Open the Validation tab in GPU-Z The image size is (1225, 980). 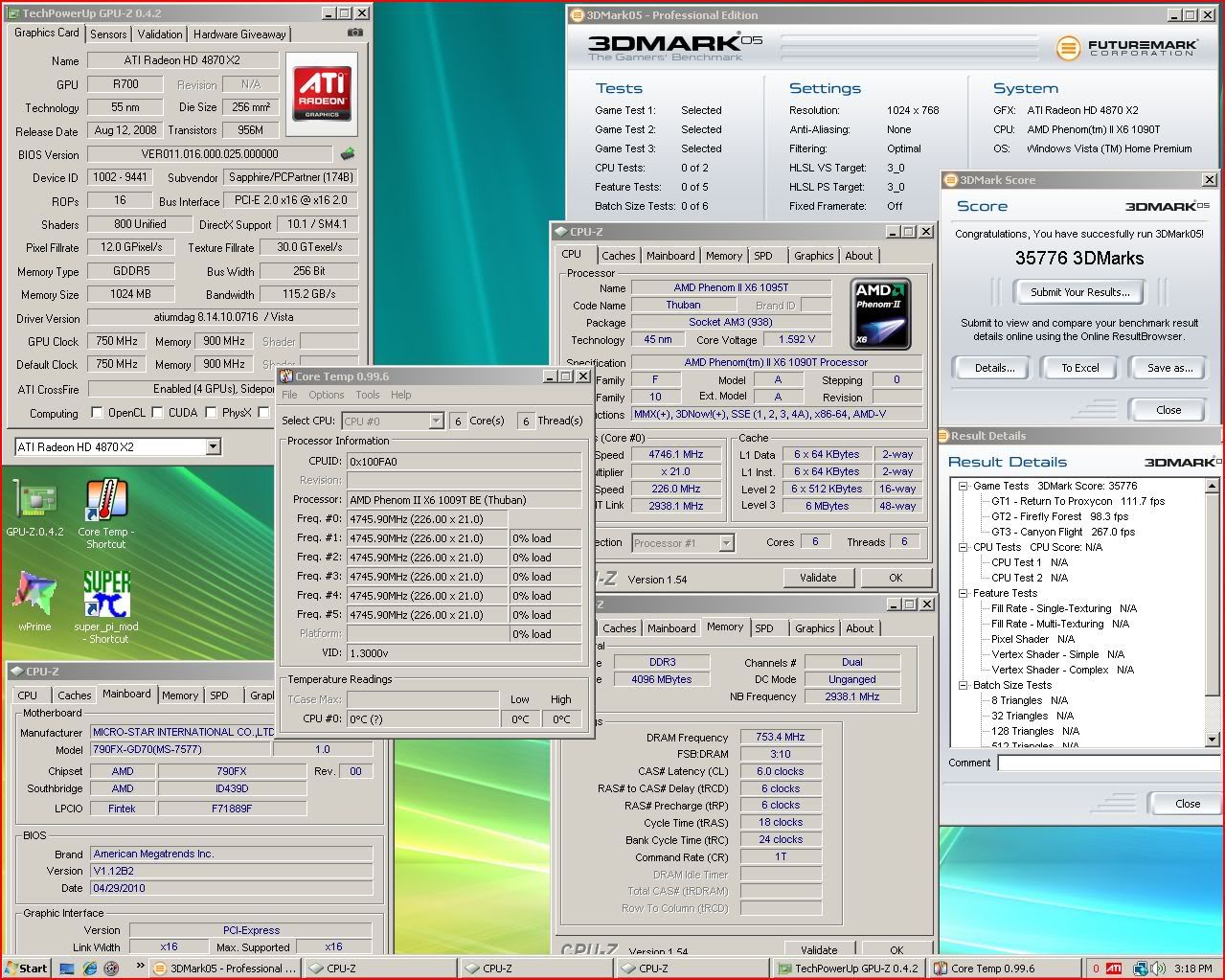tap(160, 34)
